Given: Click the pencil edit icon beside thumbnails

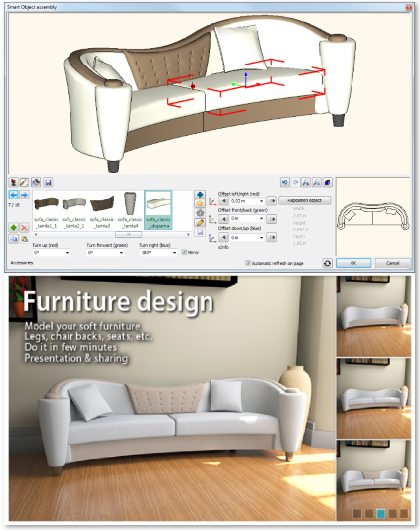Looking at the screenshot, I should point(200,222).
